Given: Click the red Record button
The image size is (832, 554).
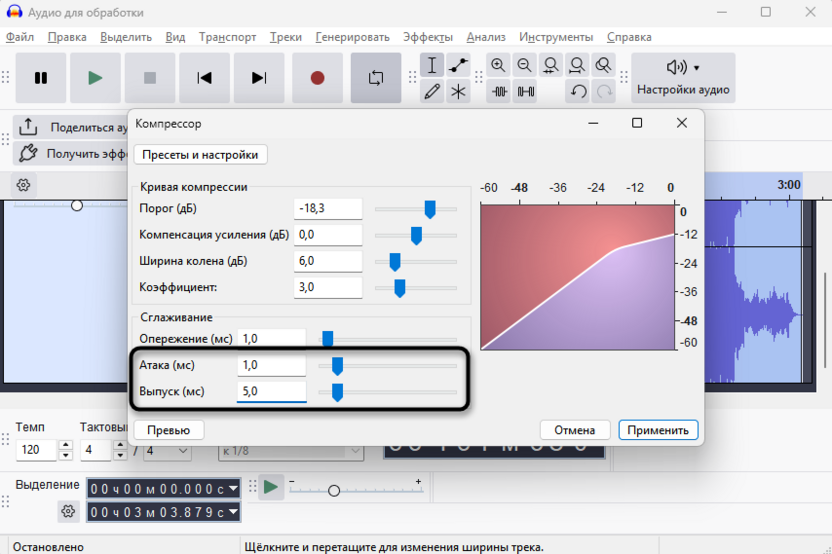Looking at the screenshot, I should [x=317, y=78].
